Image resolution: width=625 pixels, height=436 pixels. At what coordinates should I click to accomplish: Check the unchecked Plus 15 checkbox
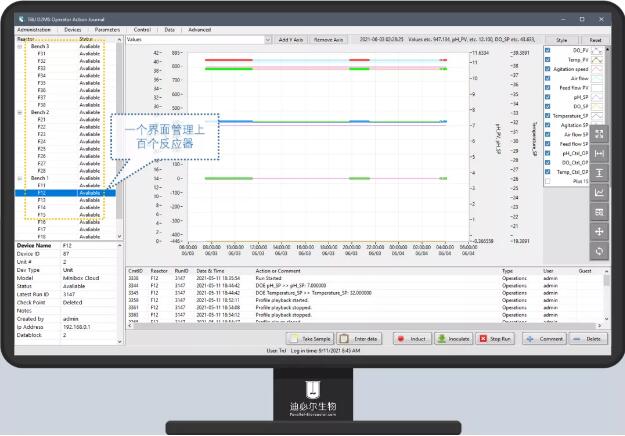click(x=548, y=181)
